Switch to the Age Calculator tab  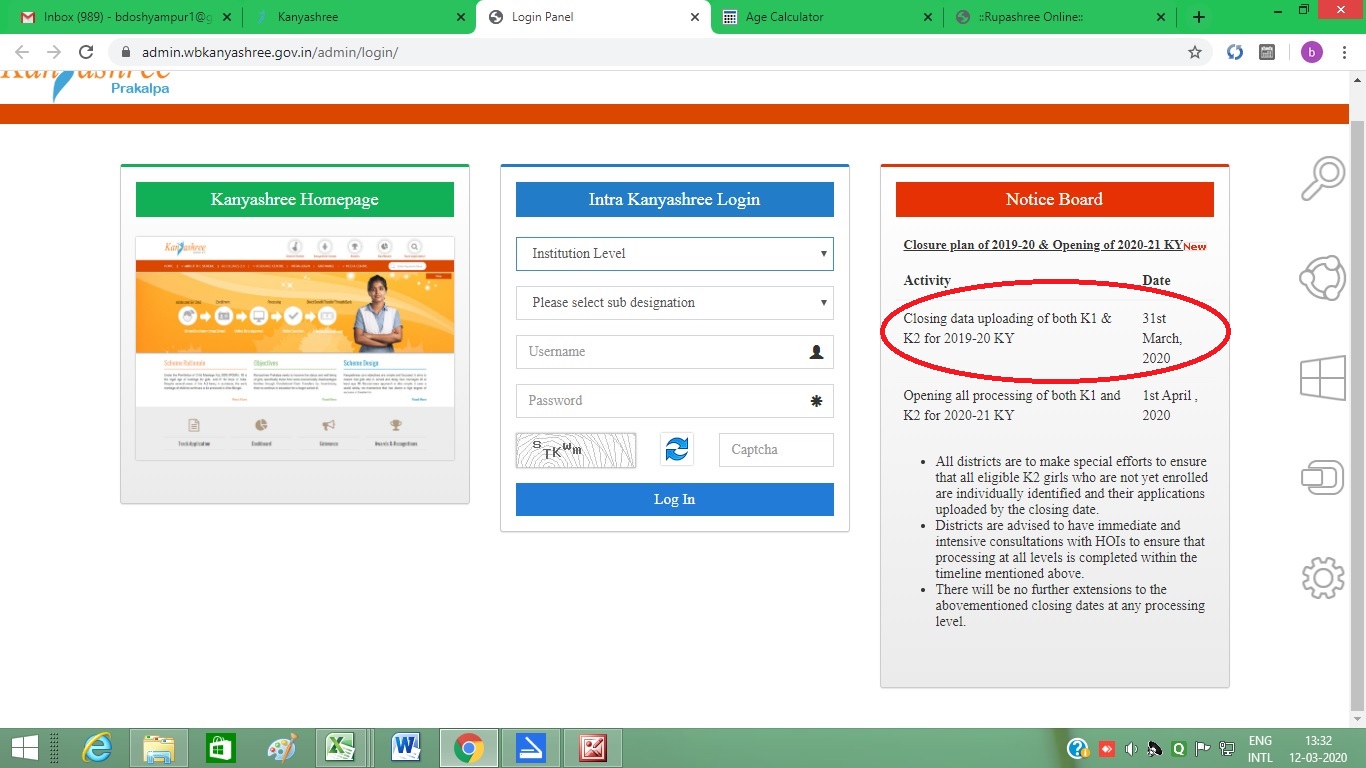point(826,17)
